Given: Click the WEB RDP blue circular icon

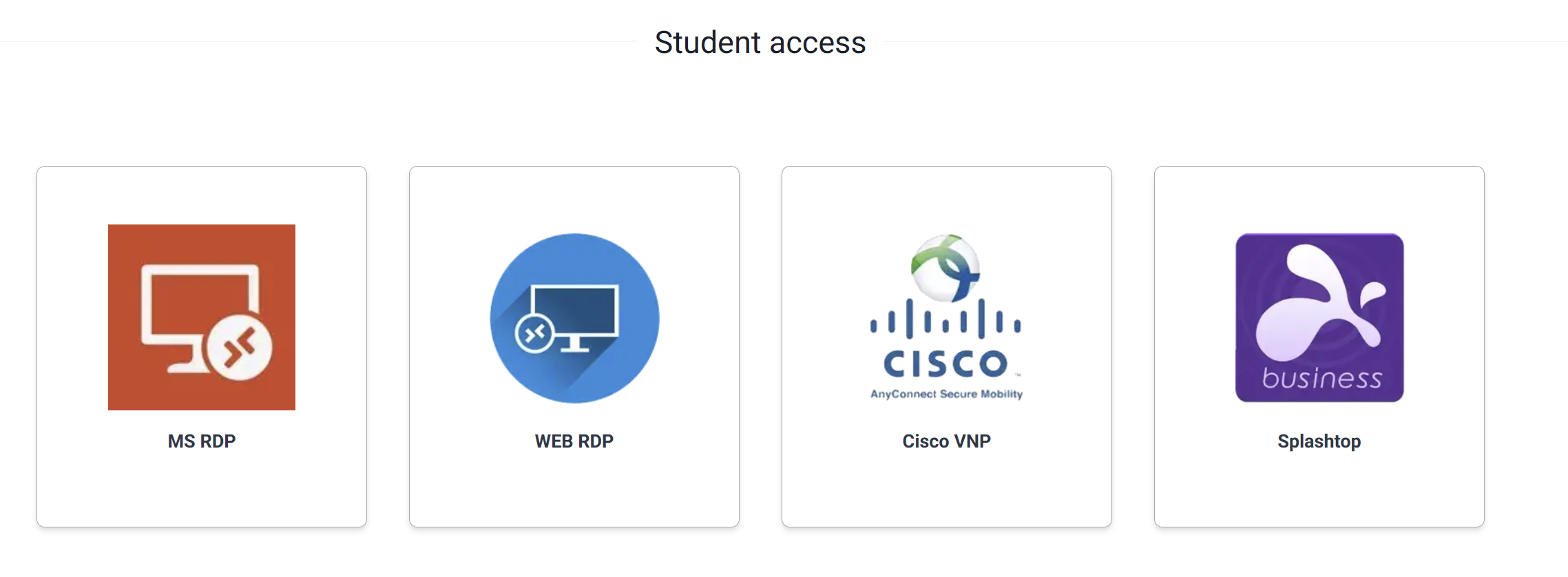Looking at the screenshot, I should coord(574,318).
